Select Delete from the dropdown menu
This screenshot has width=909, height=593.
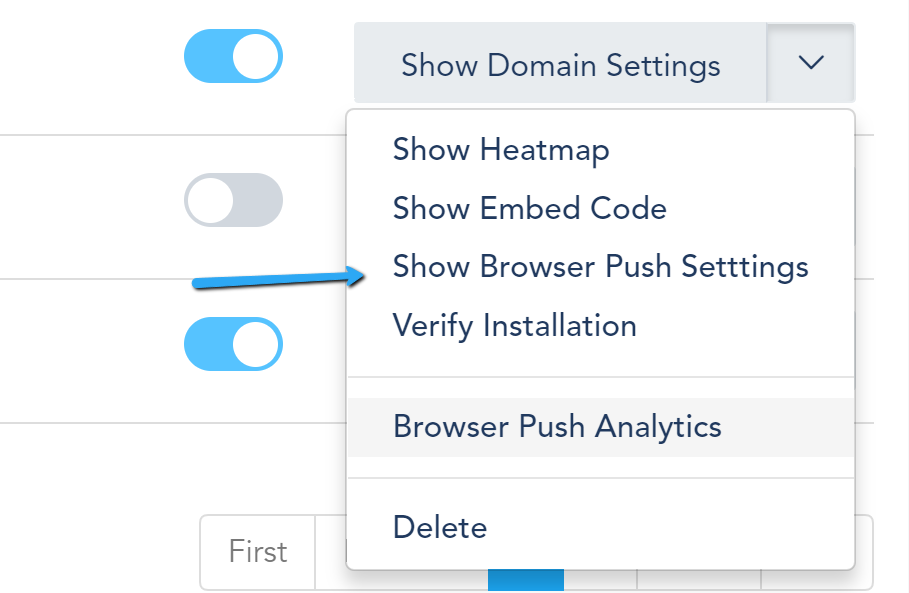439,527
